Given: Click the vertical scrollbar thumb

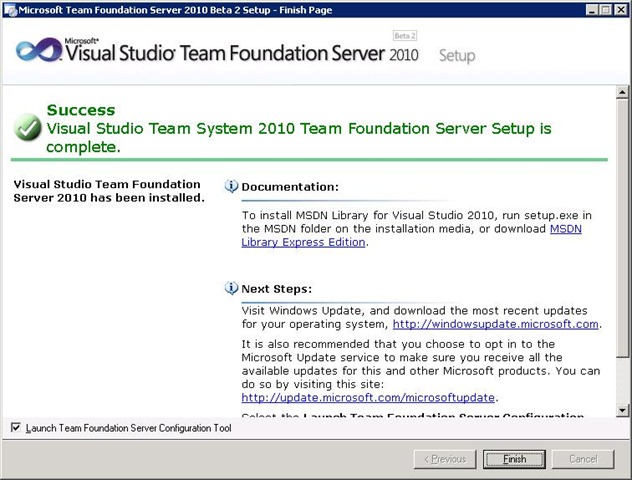Looking at the screenshot, I should click(x=622, y=228).
